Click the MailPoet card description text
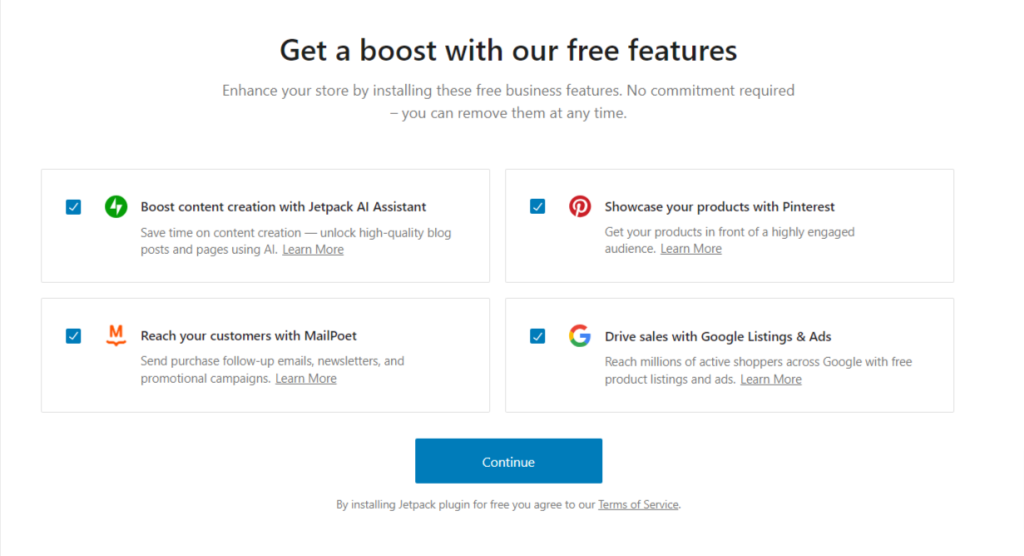The width and height of the screenshot is (1024, 556). [x=272, y=361]
